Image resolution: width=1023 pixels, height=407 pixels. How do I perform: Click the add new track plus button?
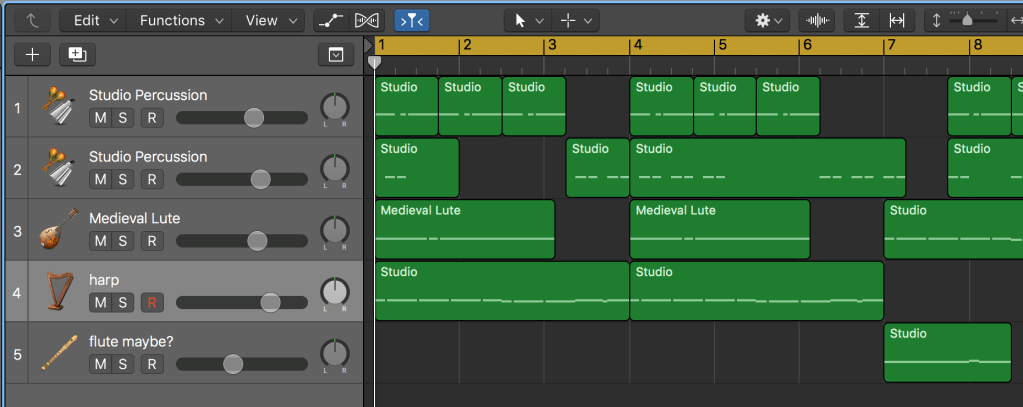(33, 55)
